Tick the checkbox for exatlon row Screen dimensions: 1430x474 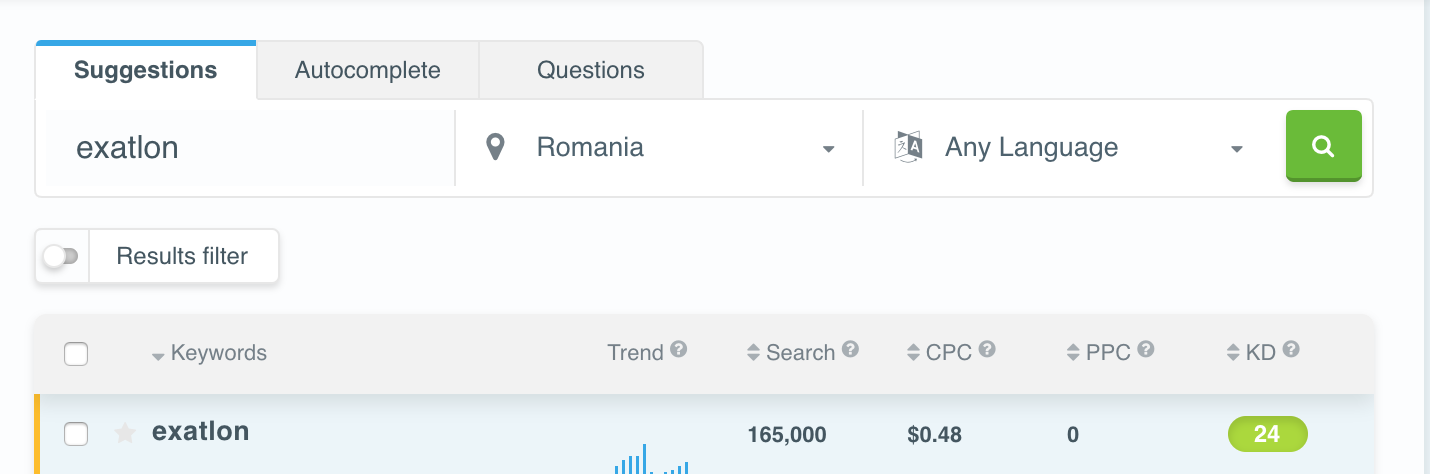click(x=76, y=433)
